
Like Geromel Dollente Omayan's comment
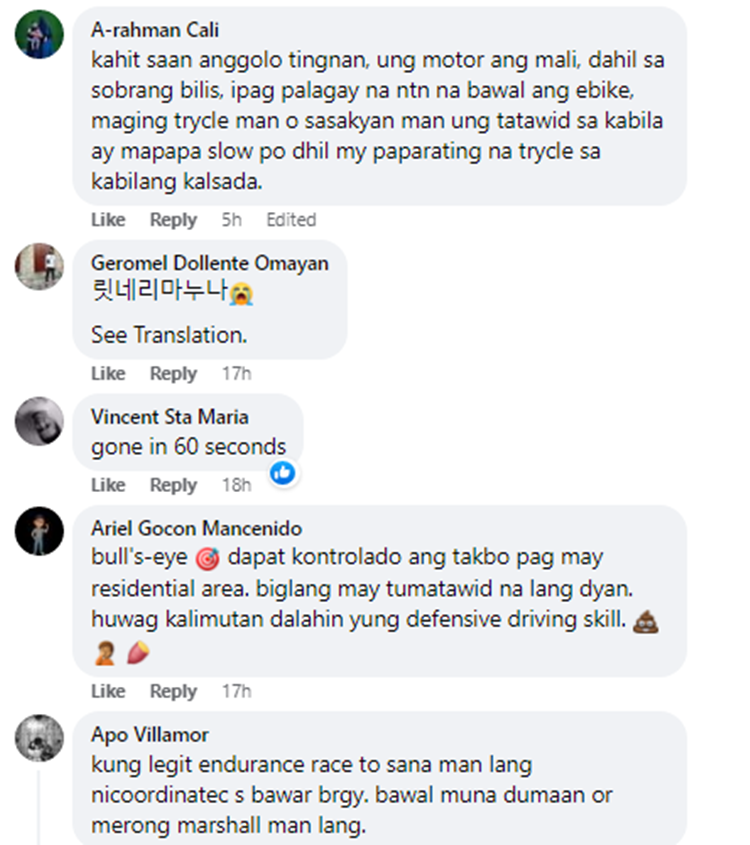coord(108,373)
